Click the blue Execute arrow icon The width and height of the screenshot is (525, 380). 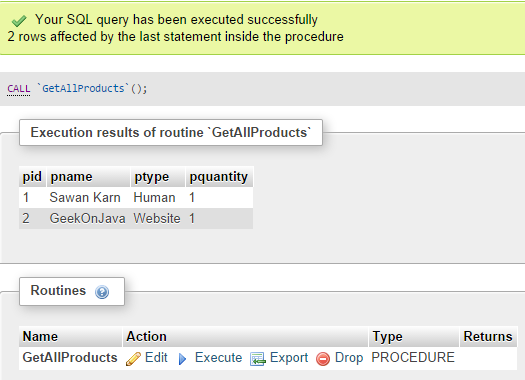point(182,359)
